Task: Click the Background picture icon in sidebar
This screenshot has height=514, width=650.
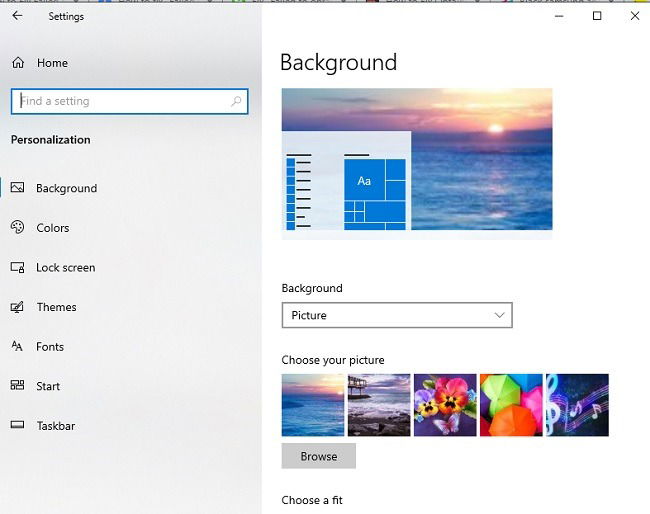Action: (x=17, y=187)
